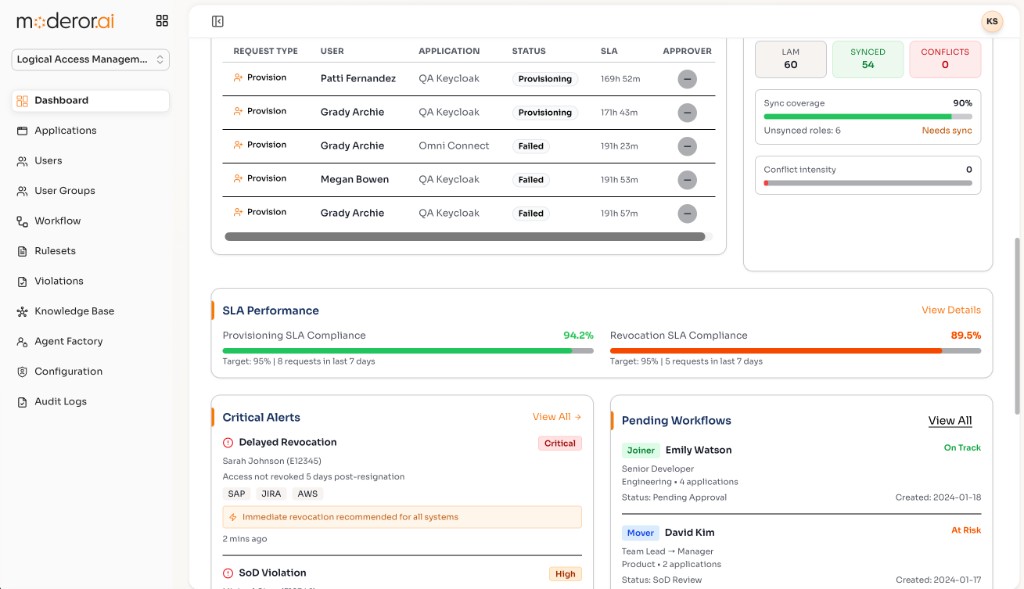Click the CONFLICTS count tile
The image size is (1024, 589).
(944, 59)
